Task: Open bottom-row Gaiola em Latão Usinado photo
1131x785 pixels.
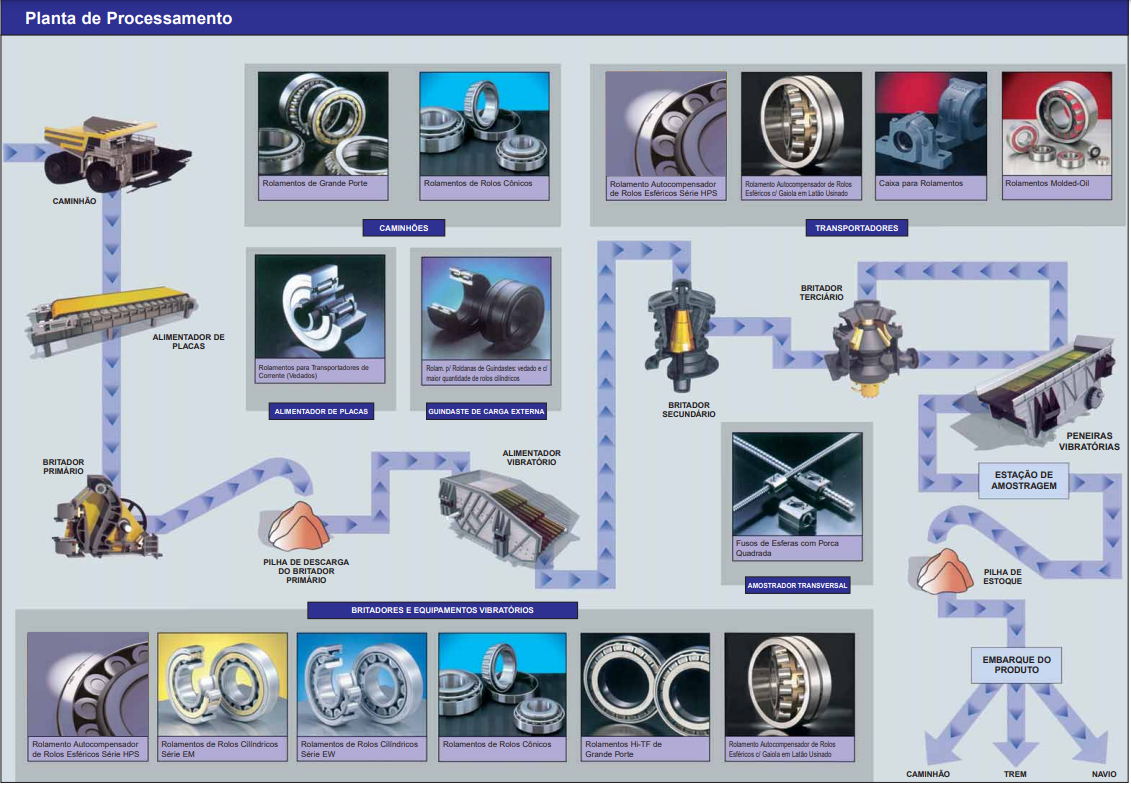Action: (790, 685)
